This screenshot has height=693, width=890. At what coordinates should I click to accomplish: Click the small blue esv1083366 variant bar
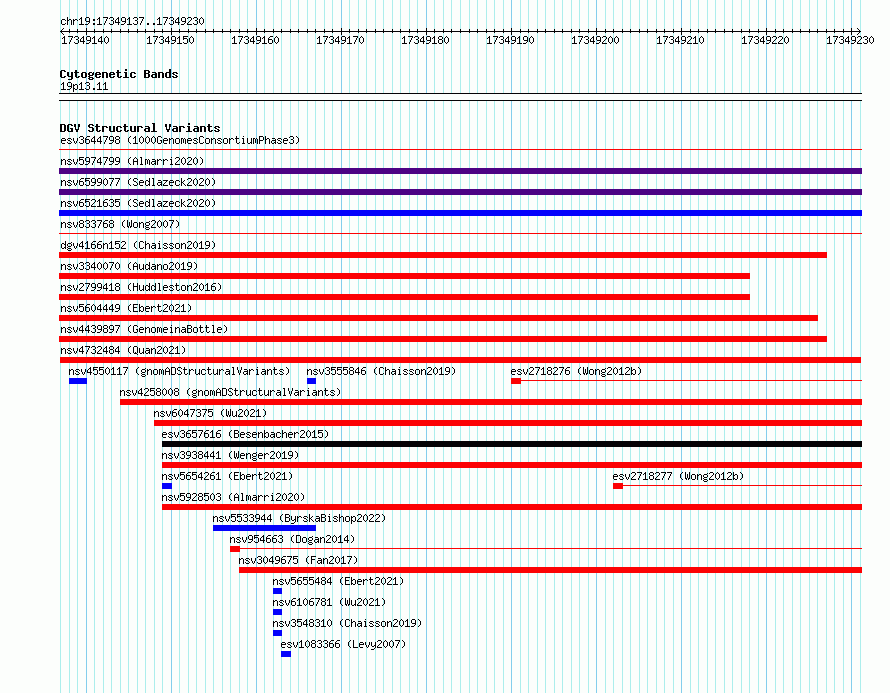point(286,654)
